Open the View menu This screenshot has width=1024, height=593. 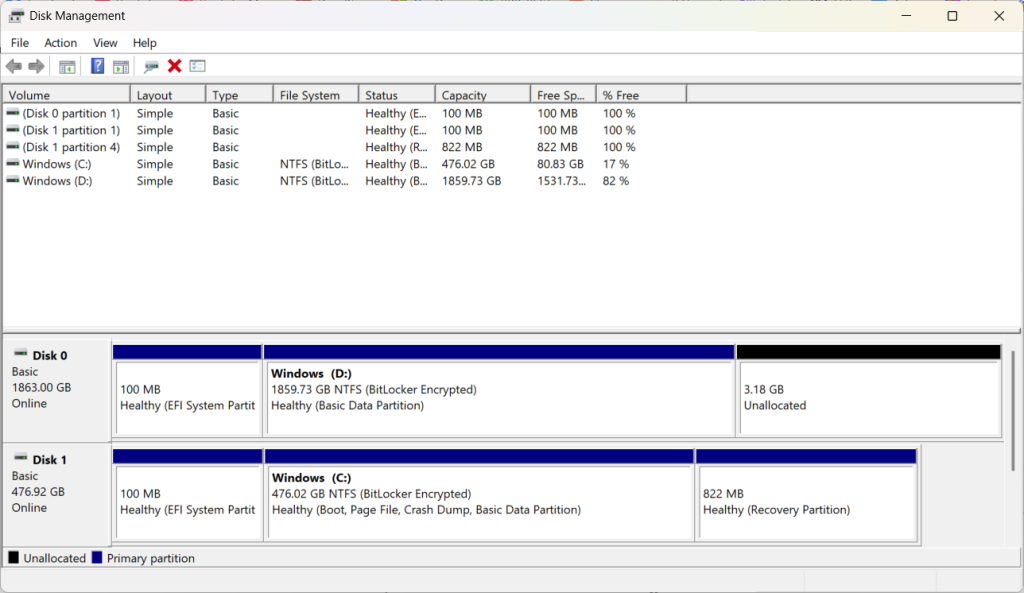click(105, 43)
